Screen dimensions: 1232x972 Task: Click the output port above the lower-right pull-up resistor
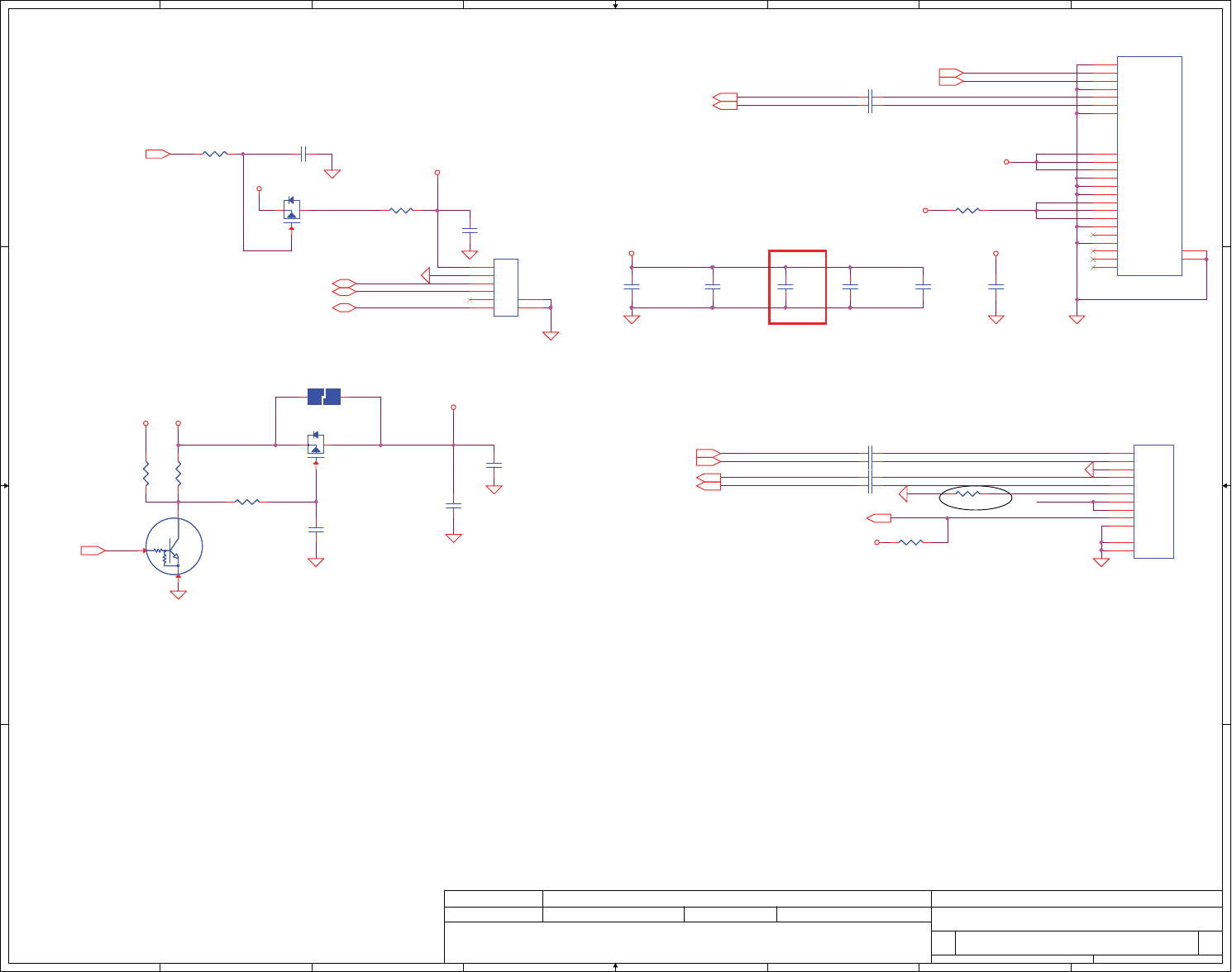879,518
